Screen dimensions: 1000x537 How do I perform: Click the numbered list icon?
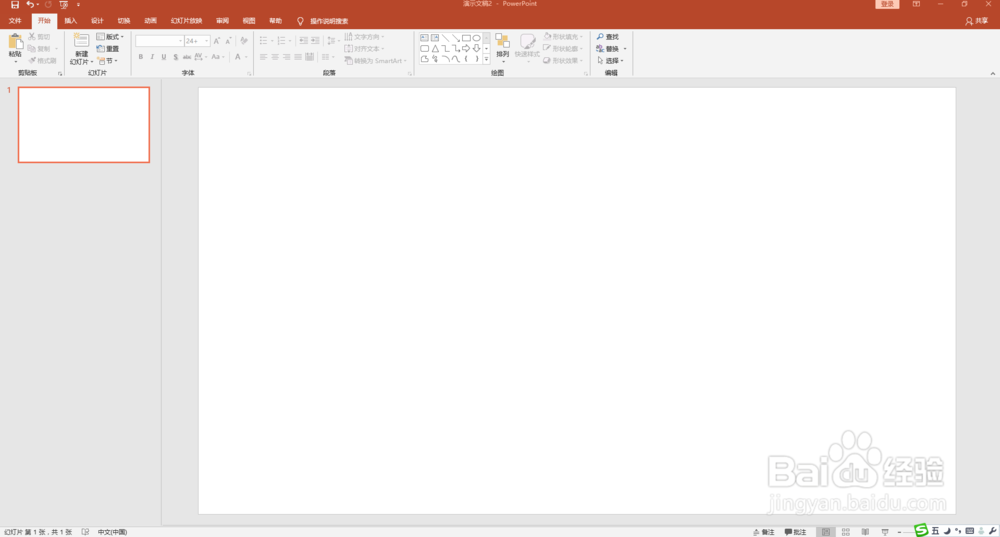(x=283, y=41)
